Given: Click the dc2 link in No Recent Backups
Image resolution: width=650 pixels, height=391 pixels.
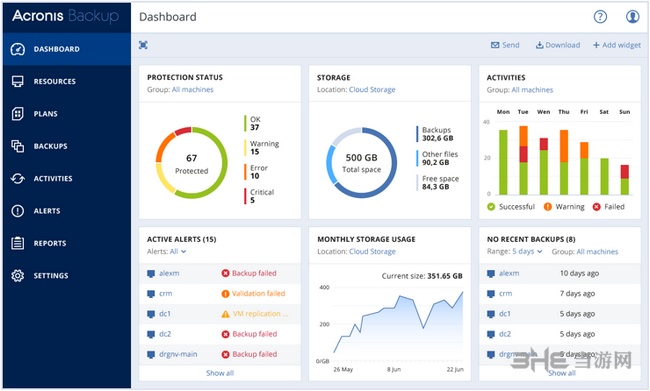Looking at the screenshot, I should click(505, 334).
